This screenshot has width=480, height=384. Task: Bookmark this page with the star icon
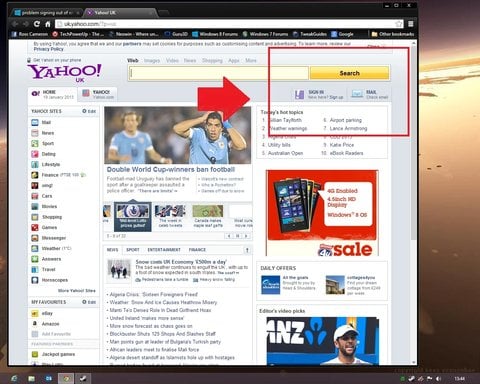(x=399, y=24)
